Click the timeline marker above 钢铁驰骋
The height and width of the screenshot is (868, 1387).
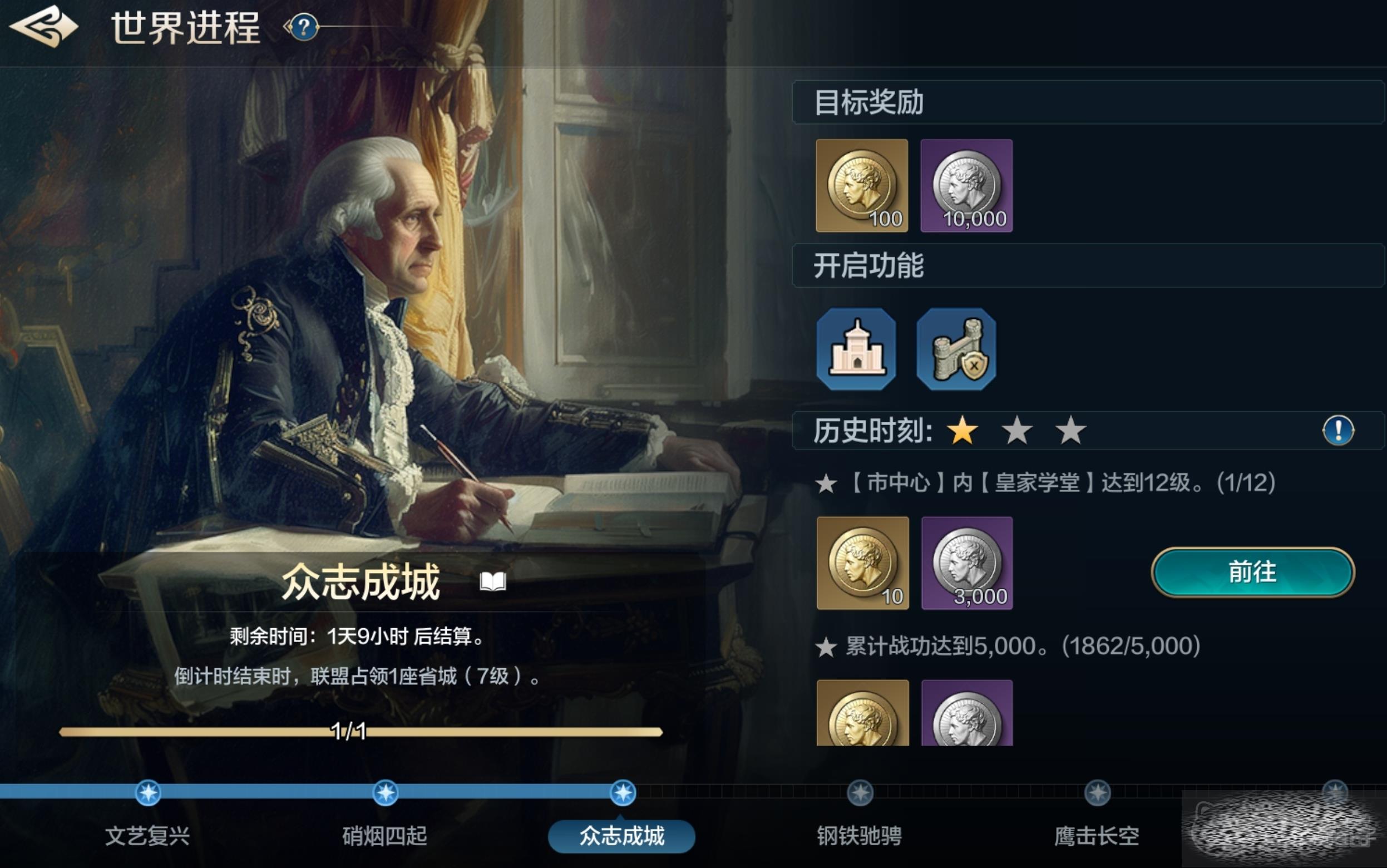click(860, 793)
